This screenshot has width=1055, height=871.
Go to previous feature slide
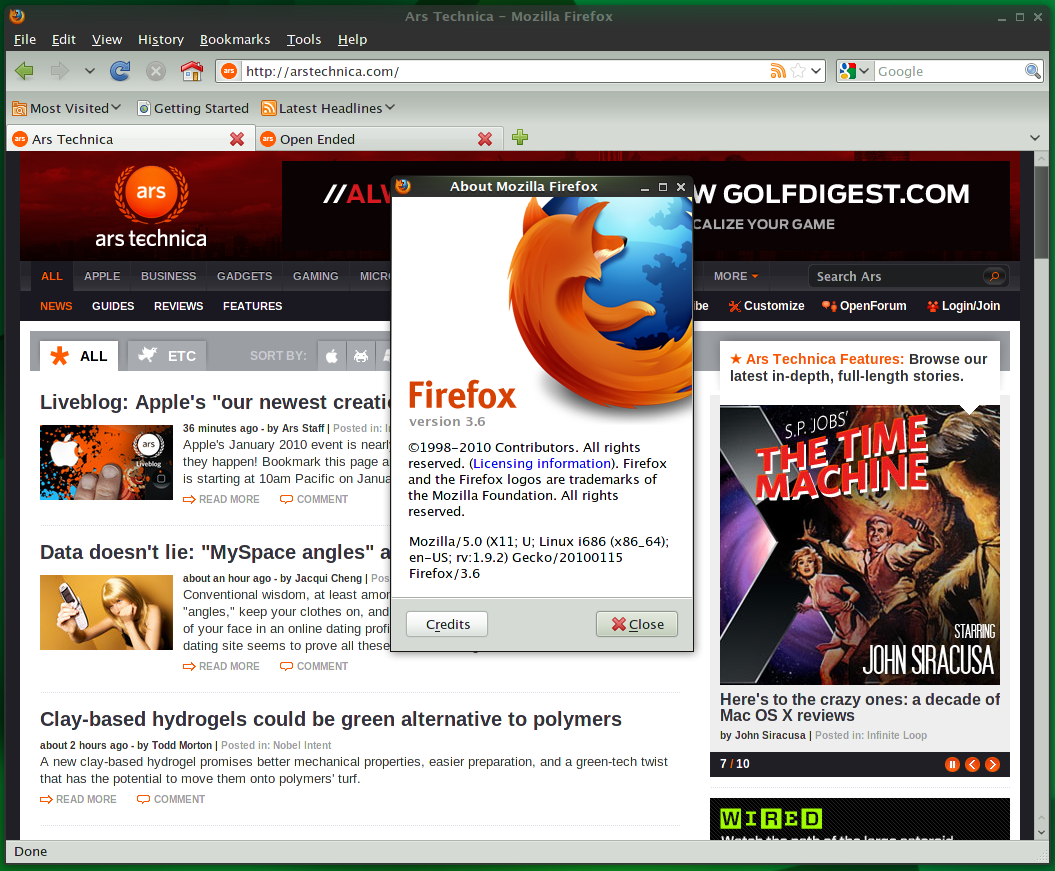pos(972,764)
